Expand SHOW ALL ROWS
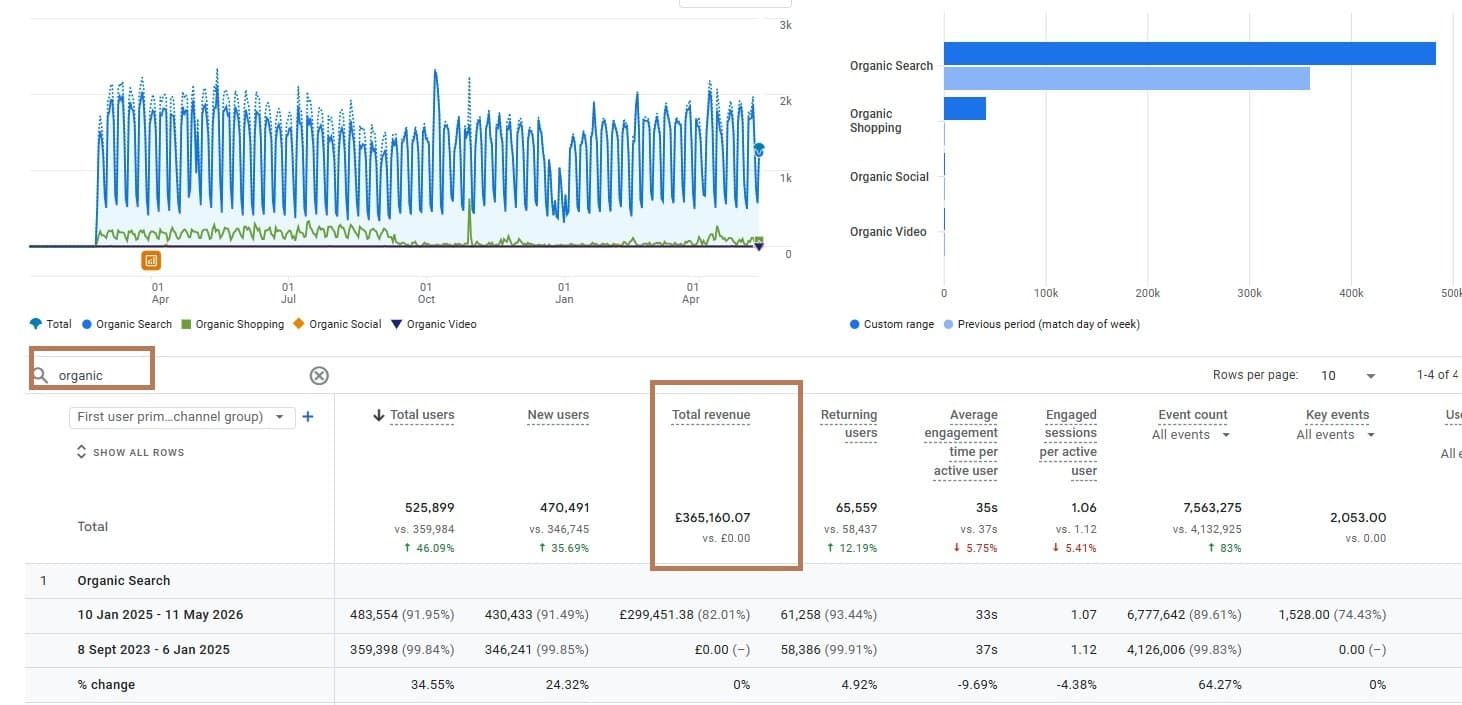Image resolution: width=1462 pixels, height=705 pixels. click(130, 452)
